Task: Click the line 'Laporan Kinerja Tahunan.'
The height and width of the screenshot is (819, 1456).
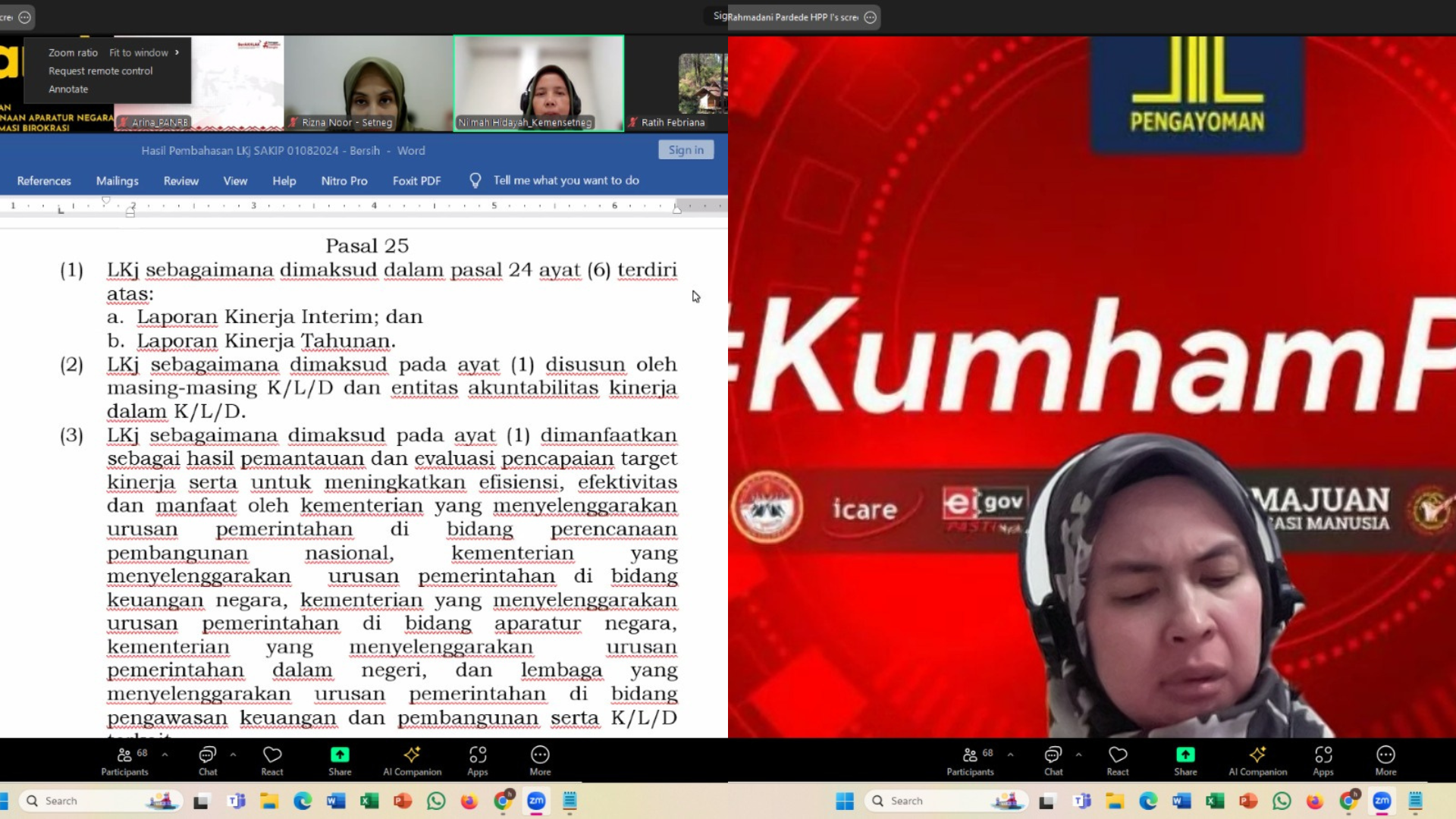Action: tap(266, 340)
